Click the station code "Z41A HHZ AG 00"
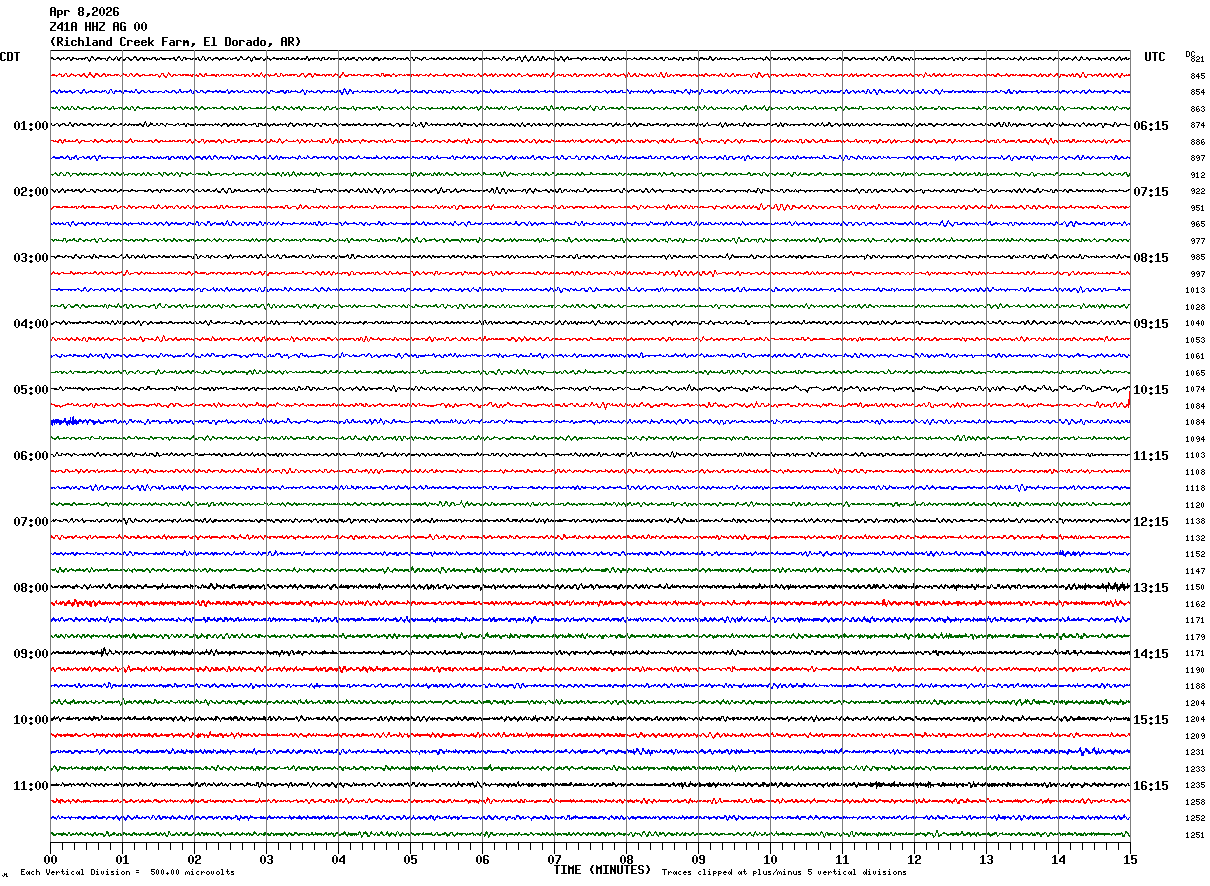 [98, 27]
